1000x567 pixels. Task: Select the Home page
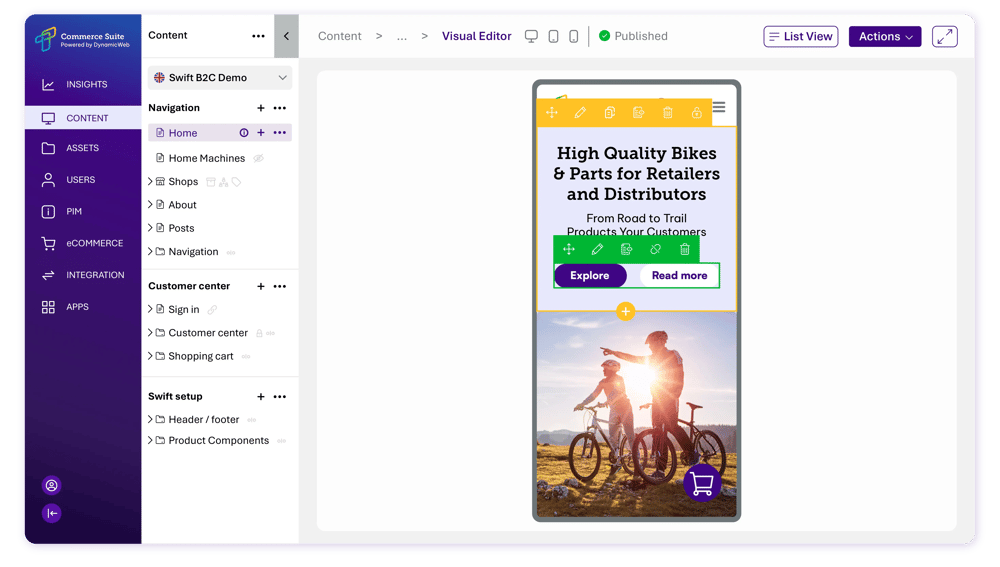click(x=182, y=133)
